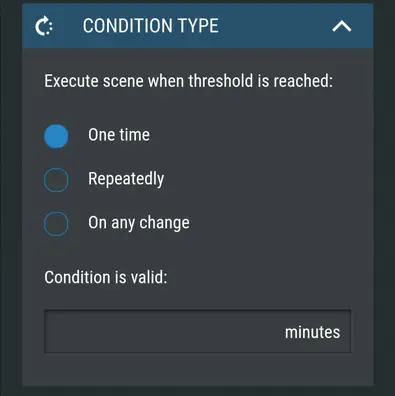Viewport: 395px width, 396px height.
Task: Collapse the Condition Type section chevron
Action: (342, 26)
